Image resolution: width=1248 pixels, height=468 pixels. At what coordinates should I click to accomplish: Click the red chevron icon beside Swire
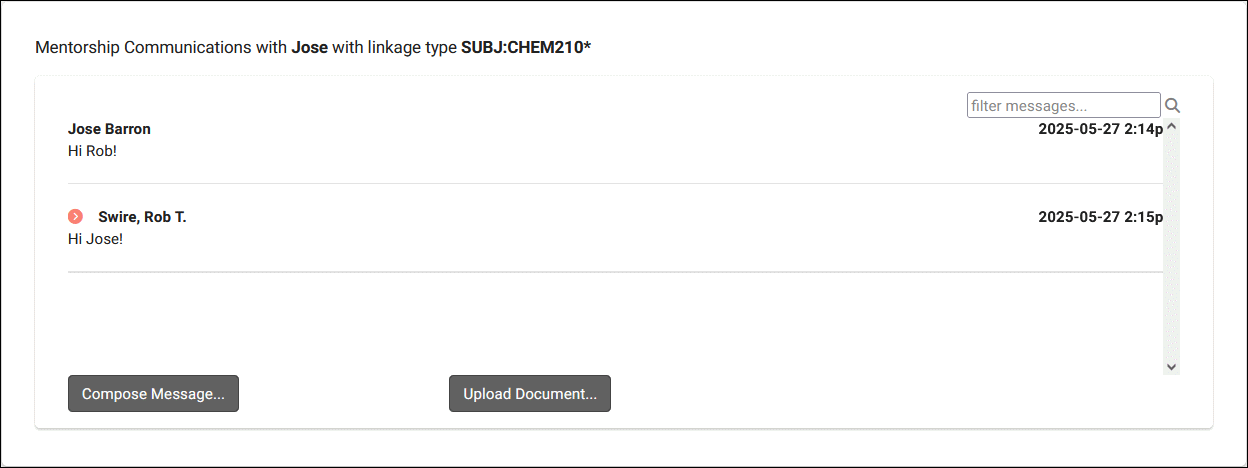(76, 217)
